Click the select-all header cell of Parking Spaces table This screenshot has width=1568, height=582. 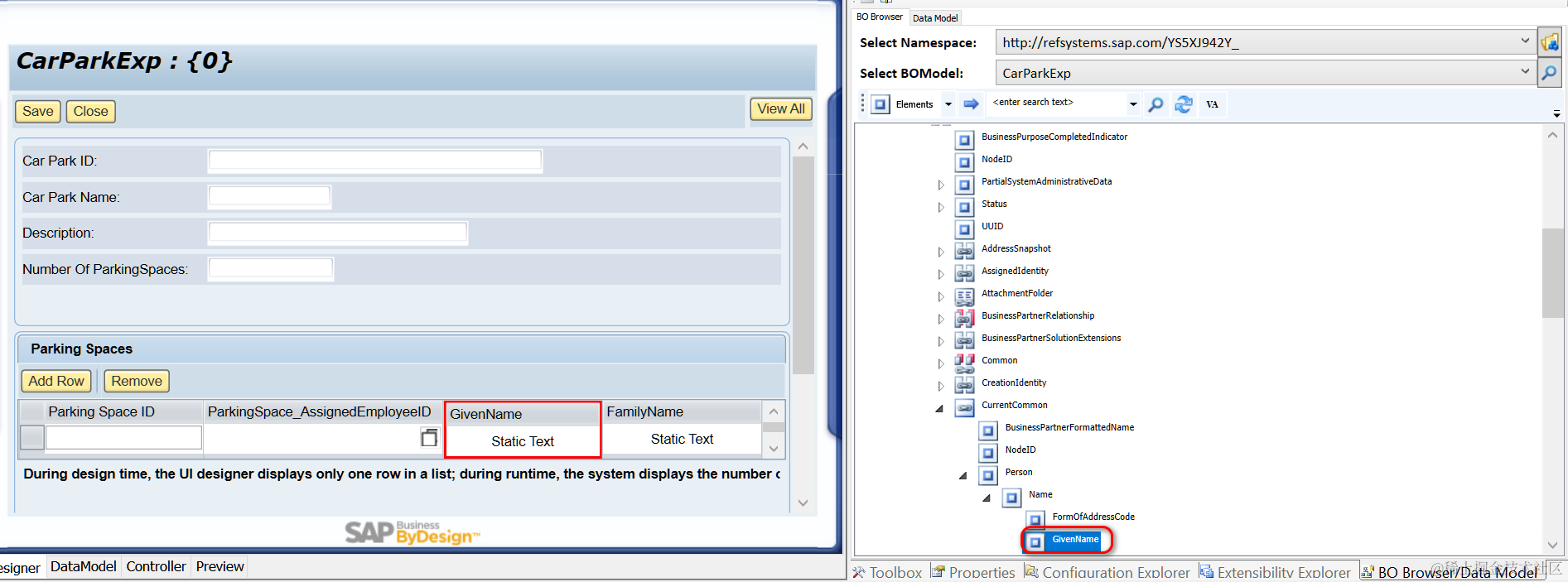click(32, 411)
